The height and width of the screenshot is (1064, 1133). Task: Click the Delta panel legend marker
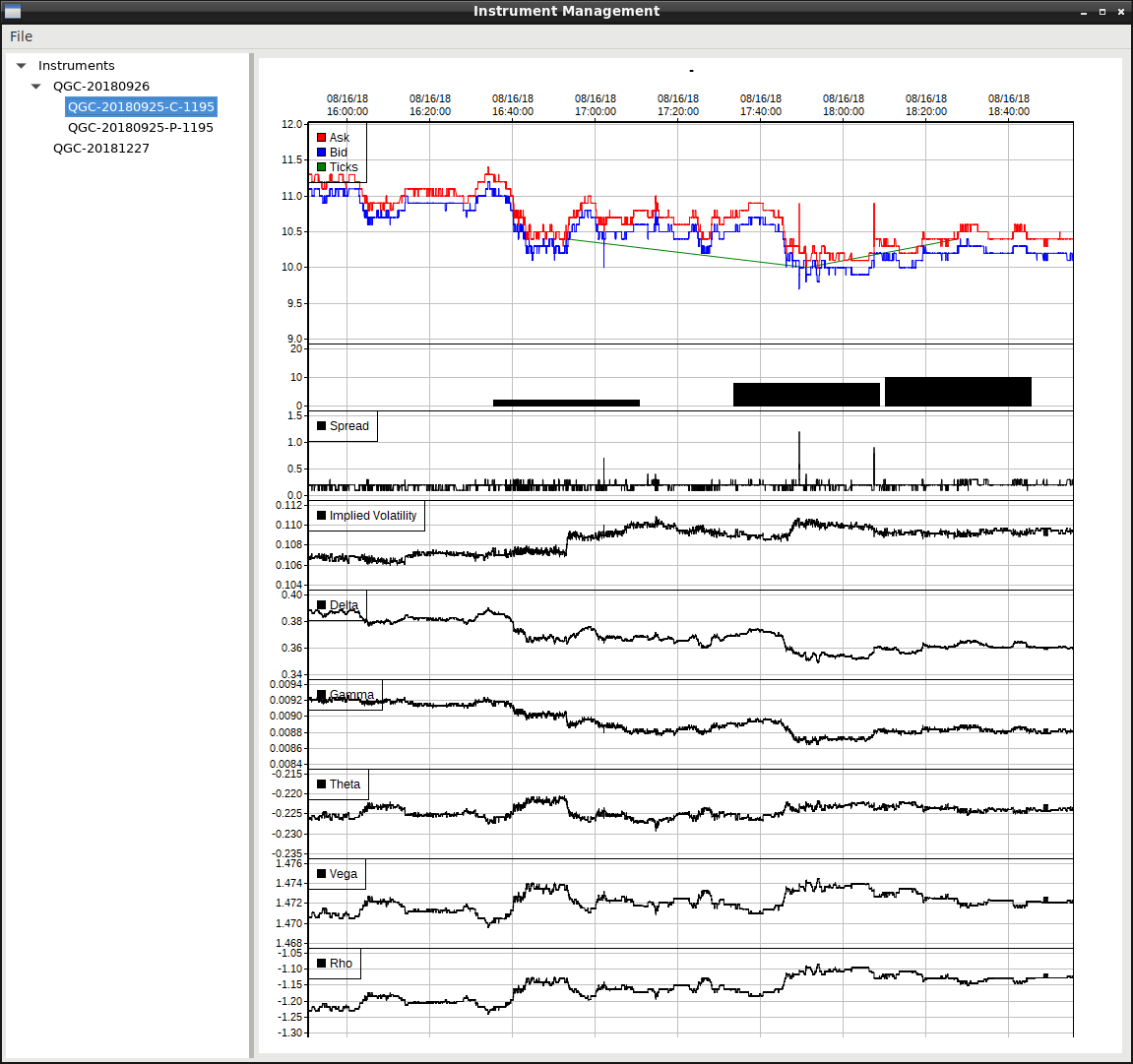click(x=322, y=604)
